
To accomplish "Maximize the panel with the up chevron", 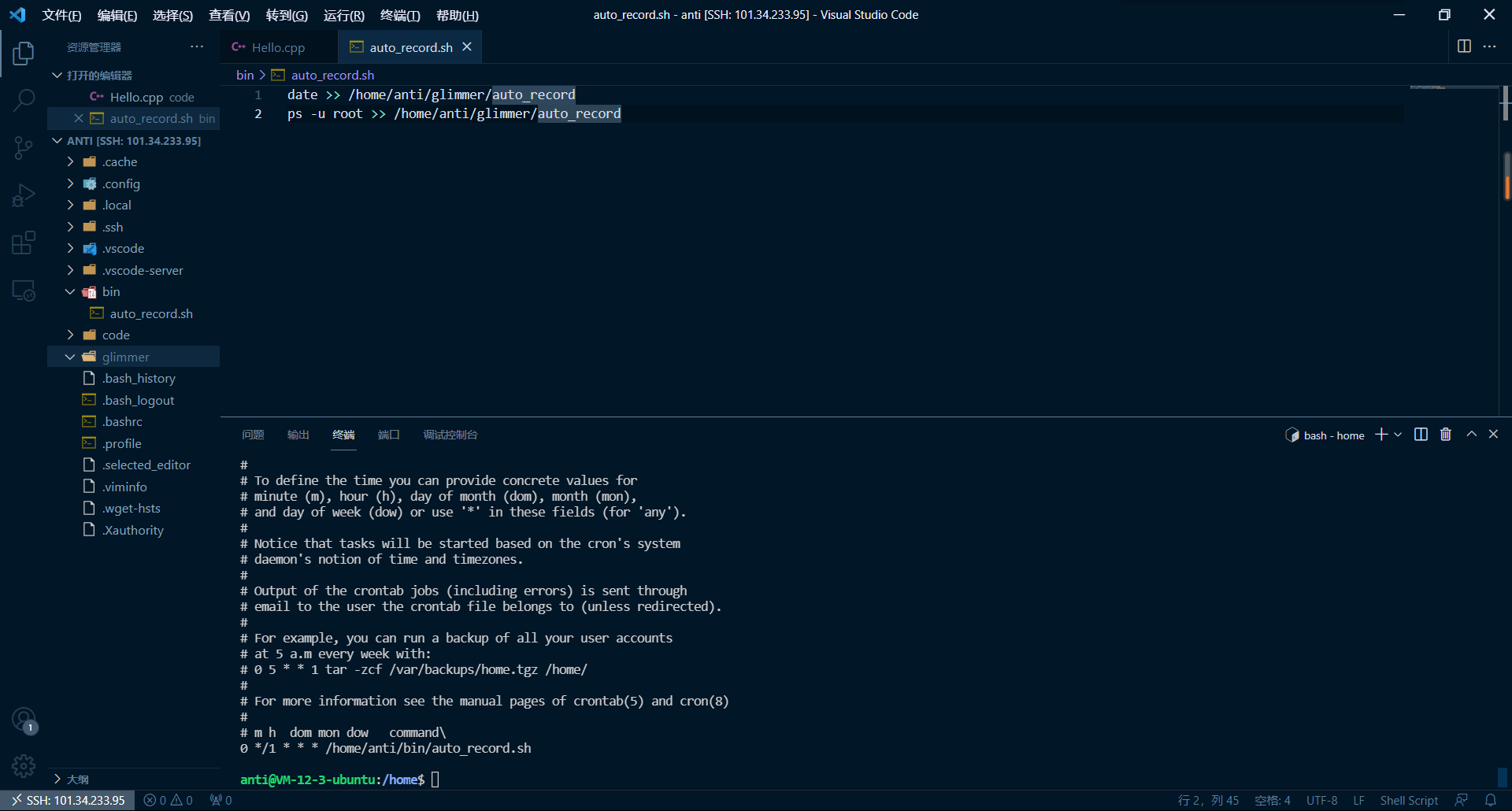I will click(1471, 435).
